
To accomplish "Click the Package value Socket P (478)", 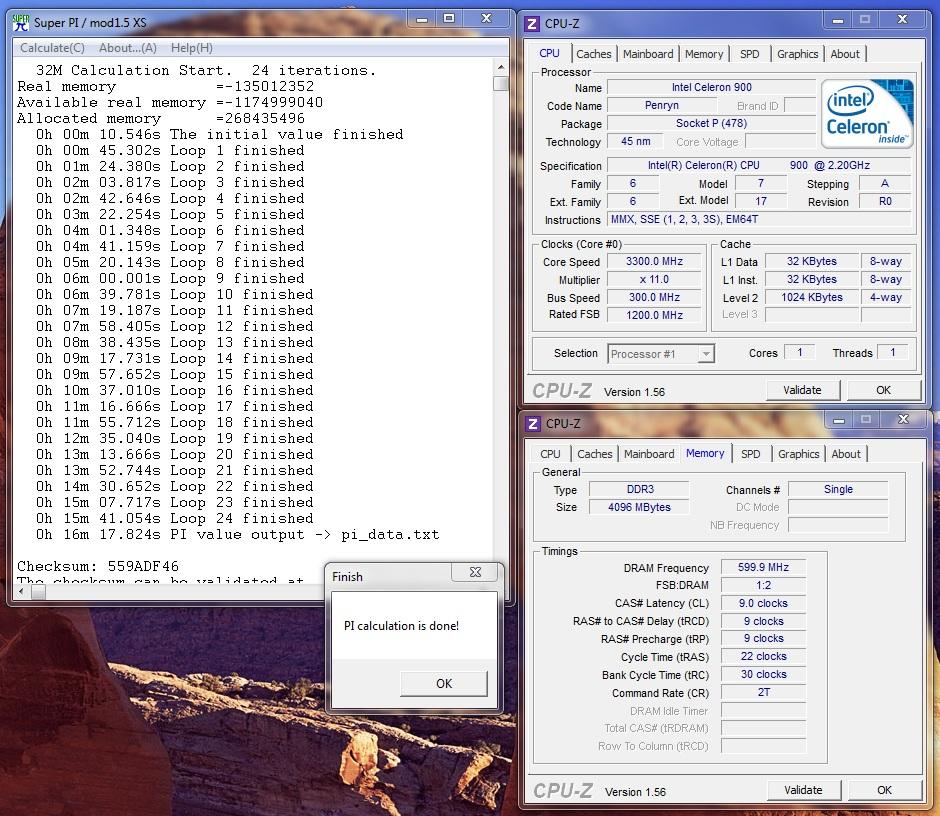I will point(712,124).
